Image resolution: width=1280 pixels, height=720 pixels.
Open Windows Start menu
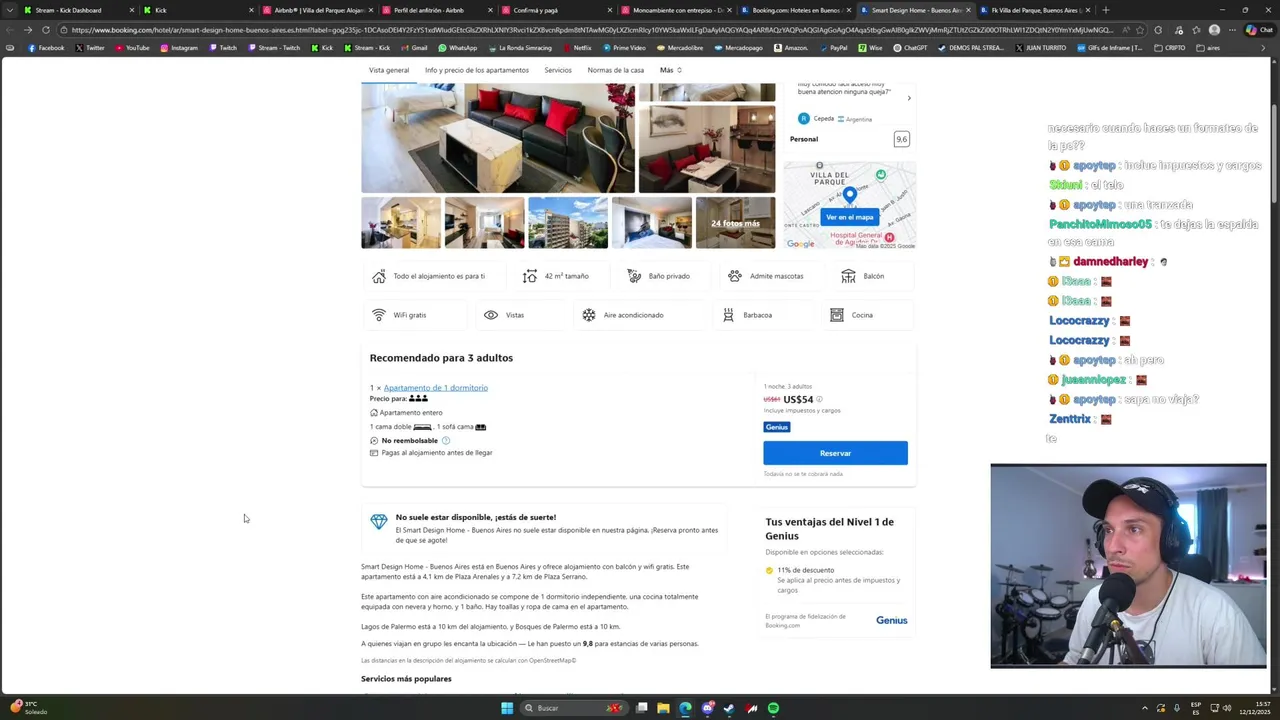(x=507, y=708)
